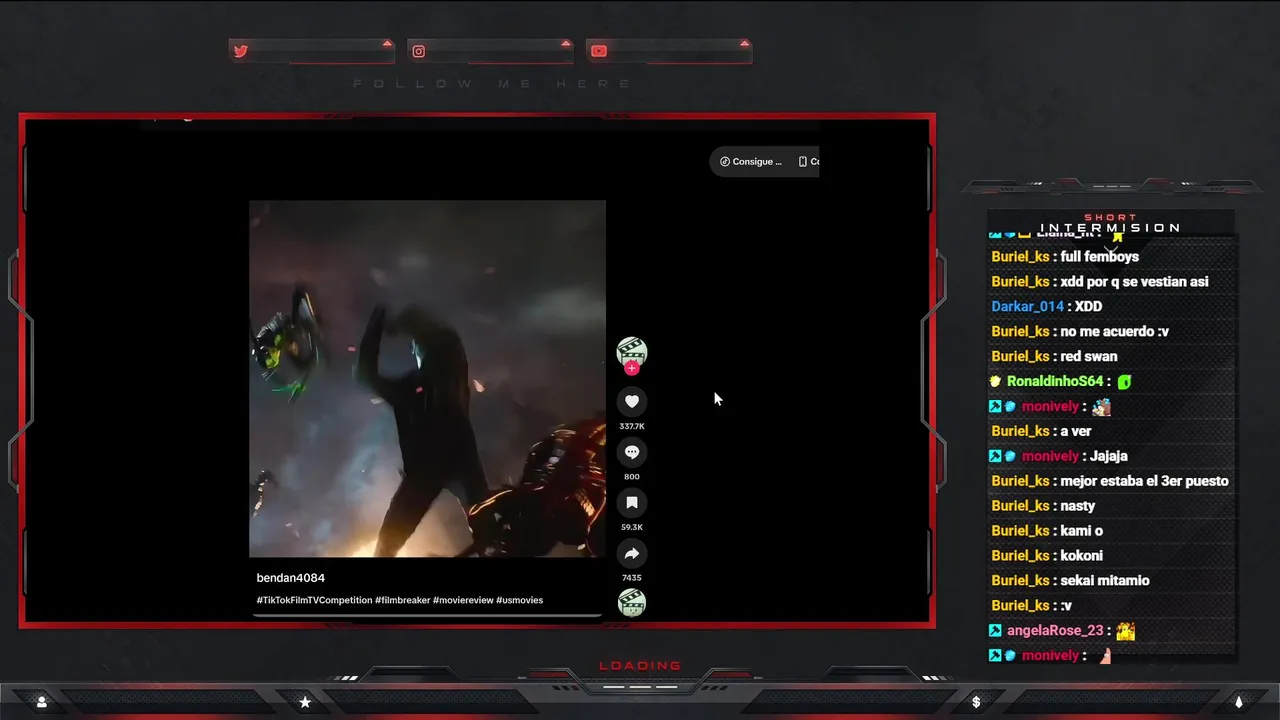Image resolution: width=1280 pixels, height=720 pixels.
Task: Pause the playing TikTok video
Action: (427, 378)
